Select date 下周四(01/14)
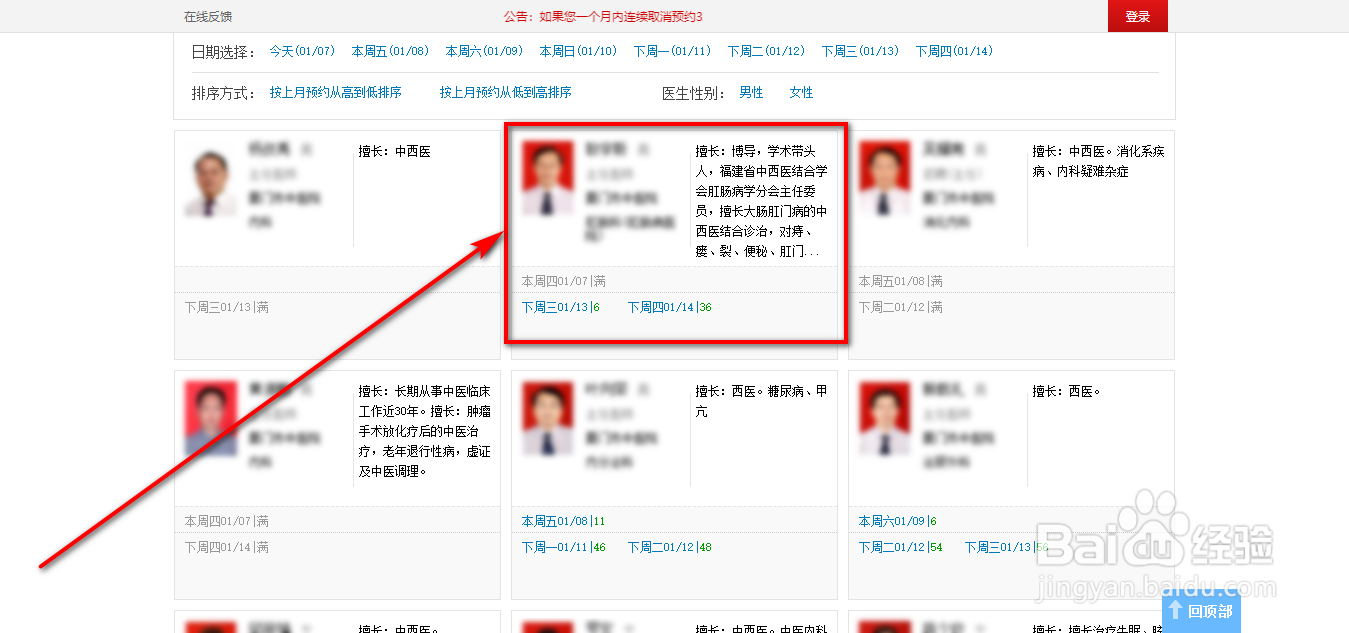1349x633 pixels. pyautogui.click(x=954, y=51)
